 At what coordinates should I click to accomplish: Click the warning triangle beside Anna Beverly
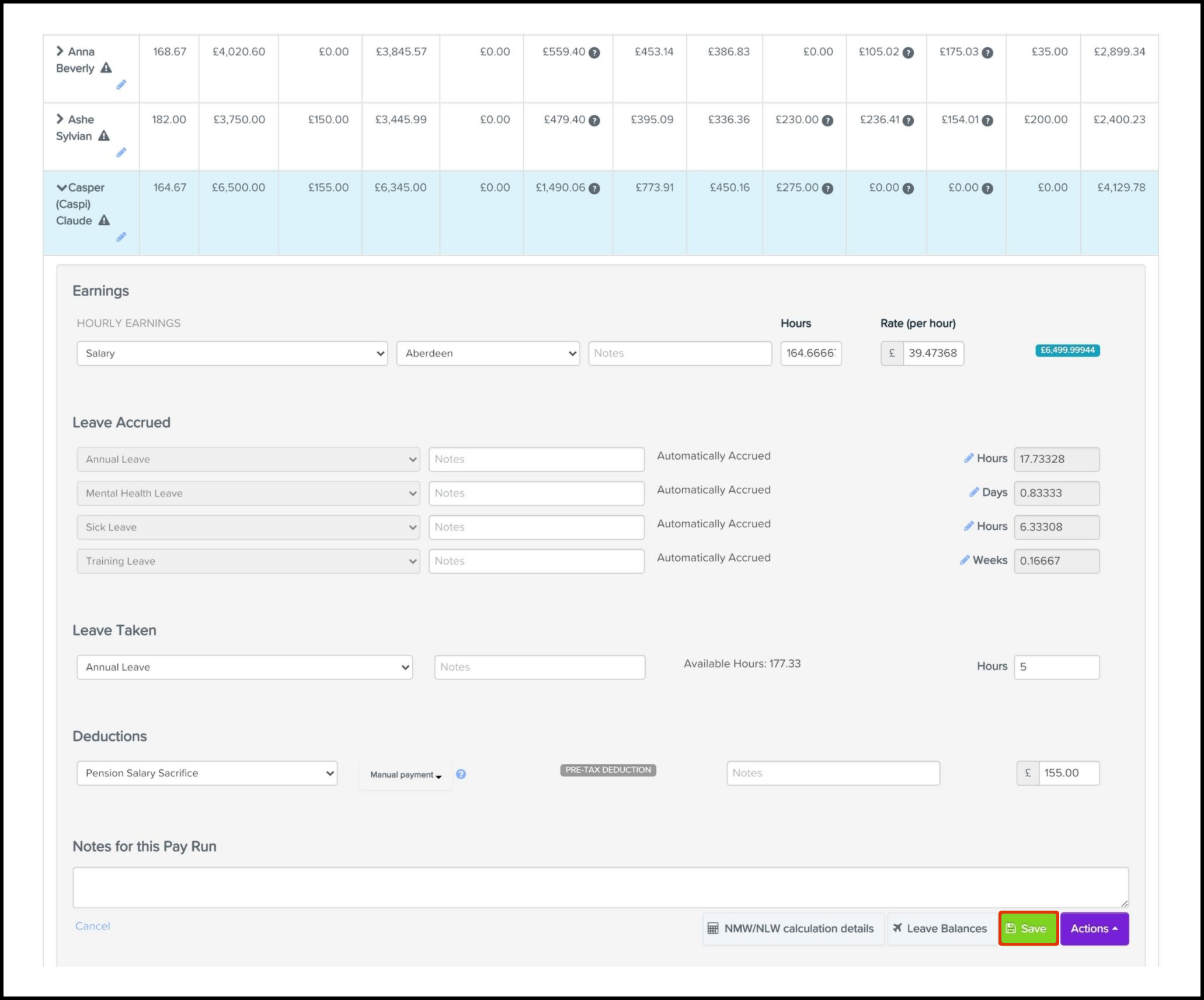(106, 68)
